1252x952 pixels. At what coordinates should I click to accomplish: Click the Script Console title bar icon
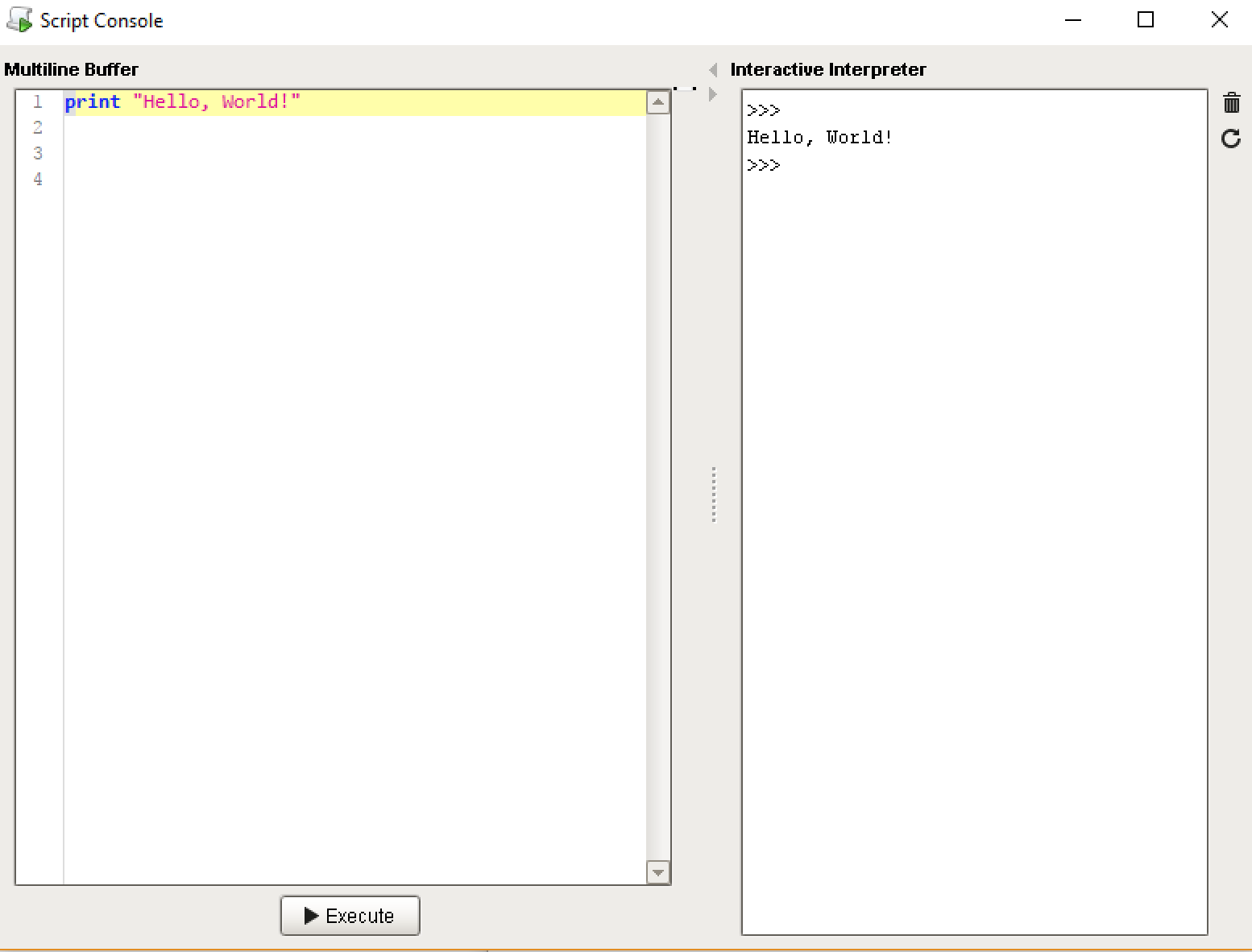[x=19, y=20]
